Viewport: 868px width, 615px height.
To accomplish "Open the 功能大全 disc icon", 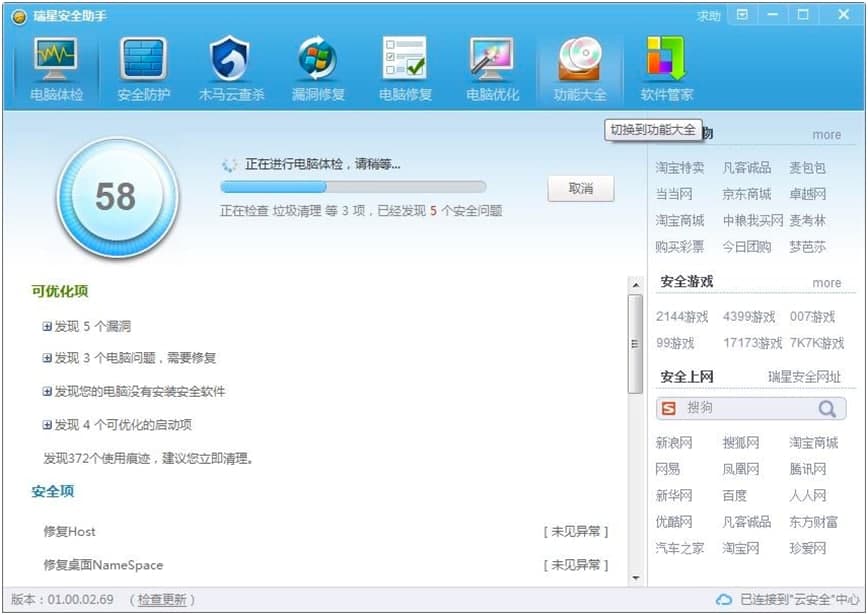I will click(x=580, y=59).
